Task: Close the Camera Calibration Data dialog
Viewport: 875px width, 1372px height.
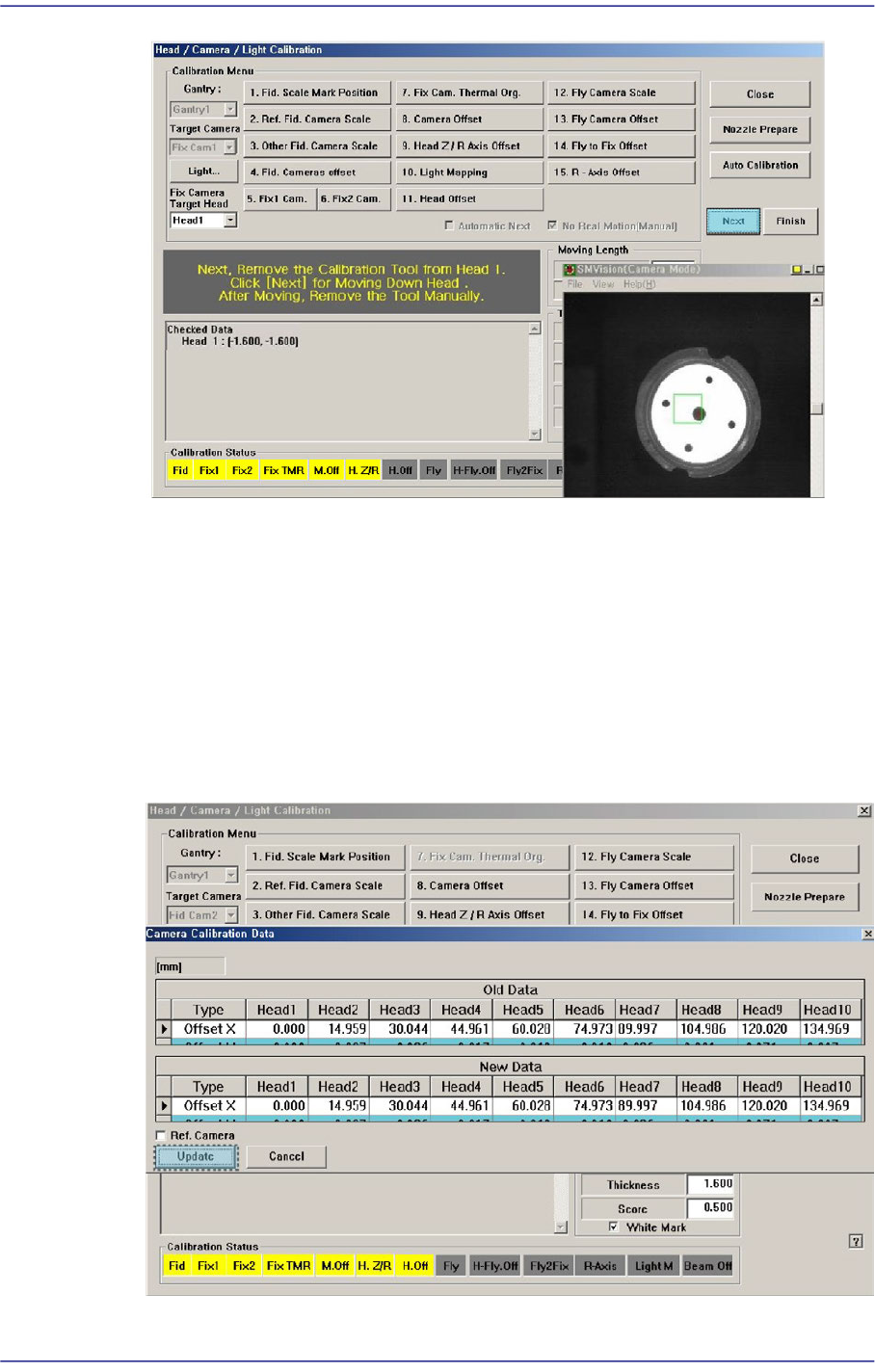Action: 867,934
